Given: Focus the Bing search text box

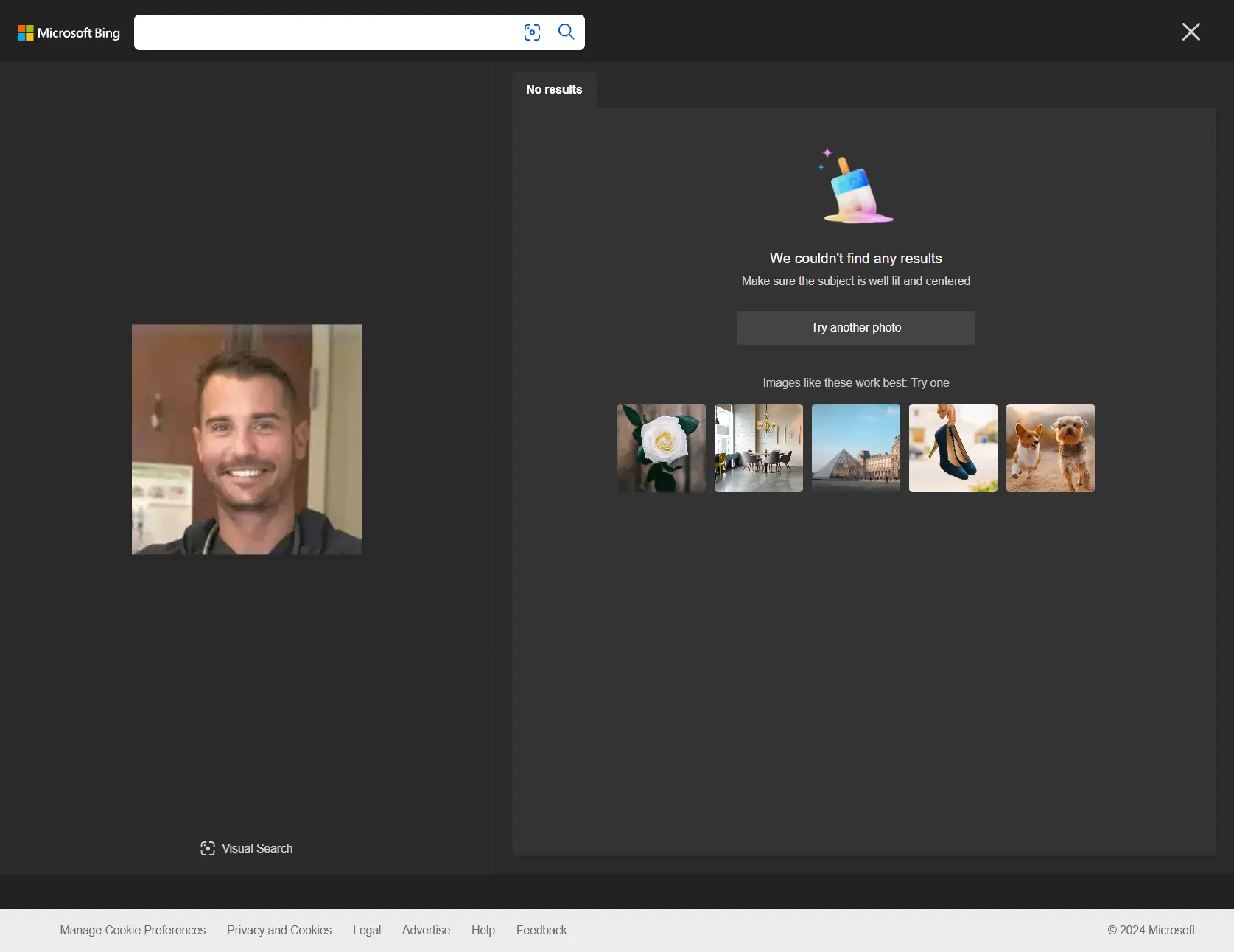Looking at the screenshot, I should tap(324, 32).
